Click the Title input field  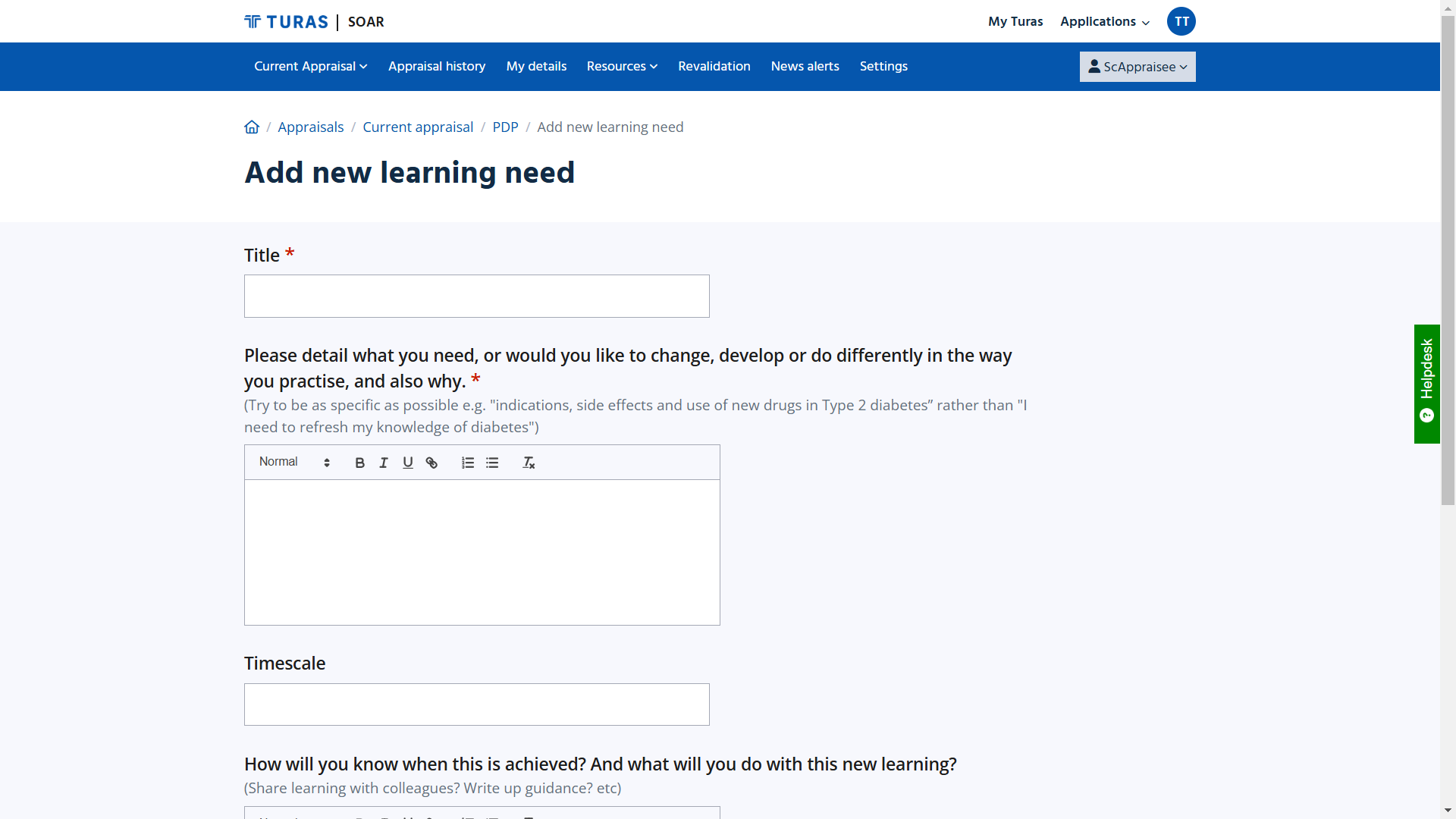[476, 296]
